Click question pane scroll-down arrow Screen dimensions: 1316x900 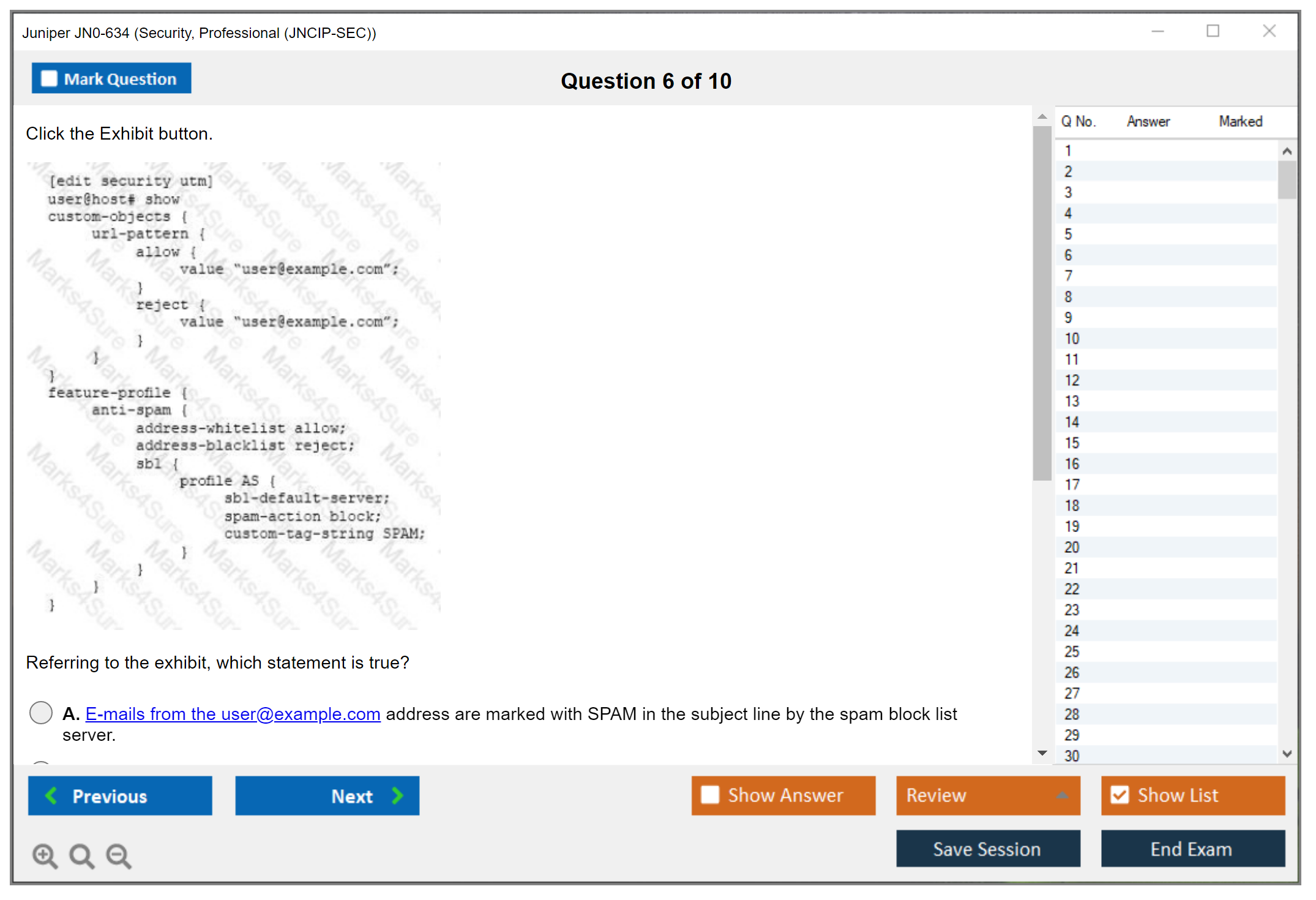pos(1042,752)
